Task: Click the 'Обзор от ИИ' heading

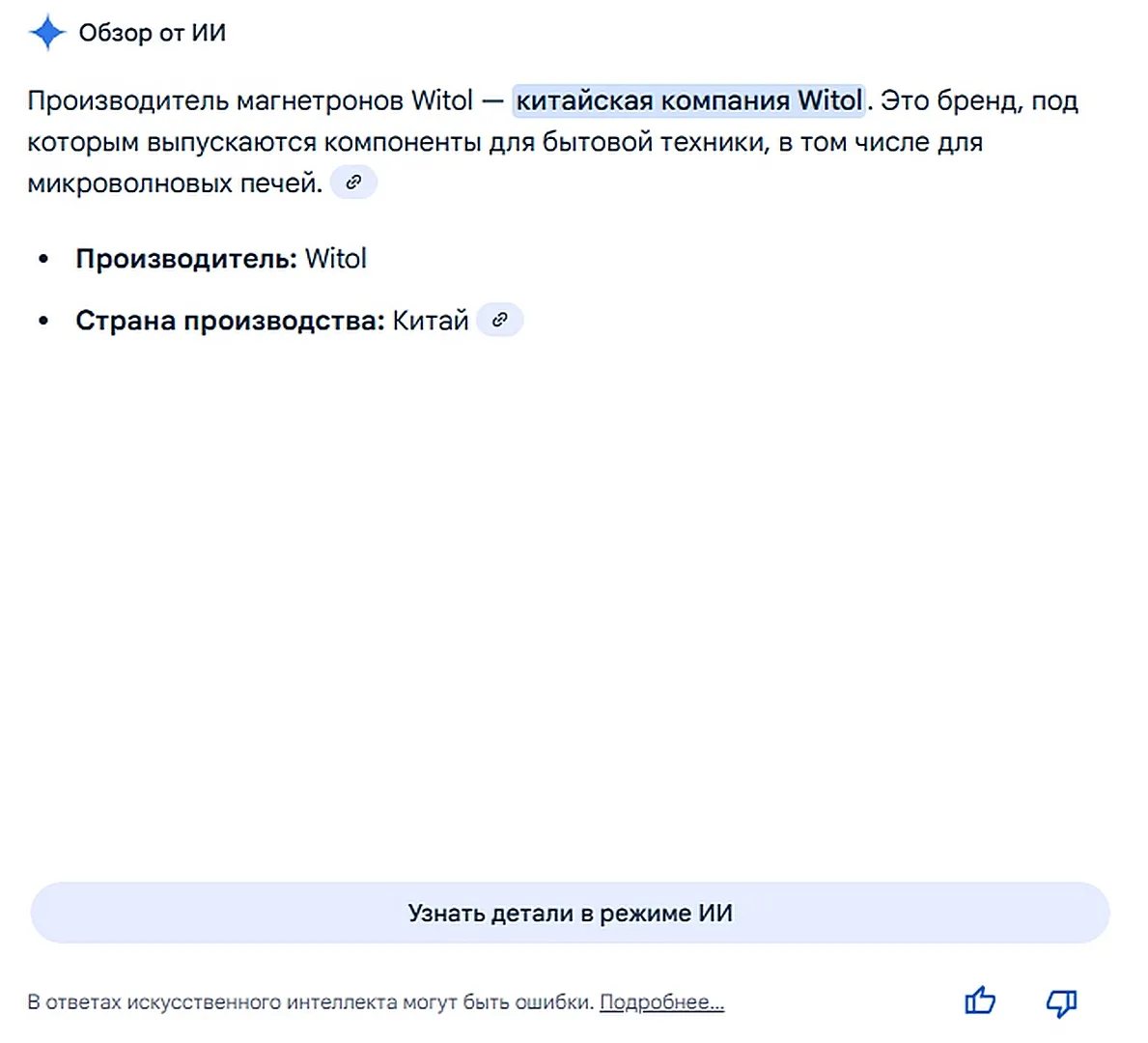Action: [x=152, y=33]
